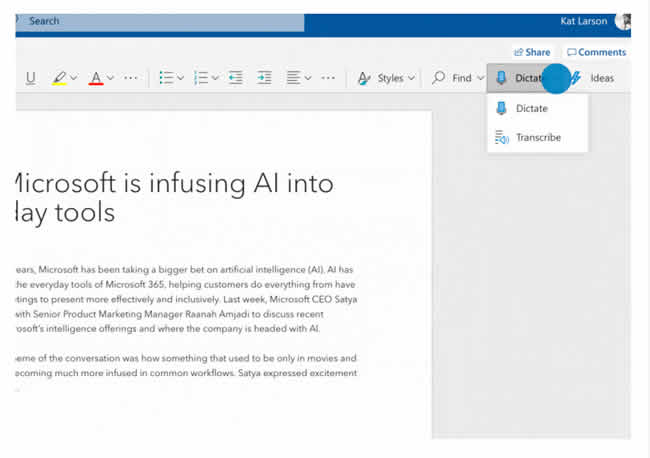This screenshot has width=650, height=458.
Task: Expand numbered list style dropdown
Action: (x=215, y=78)
